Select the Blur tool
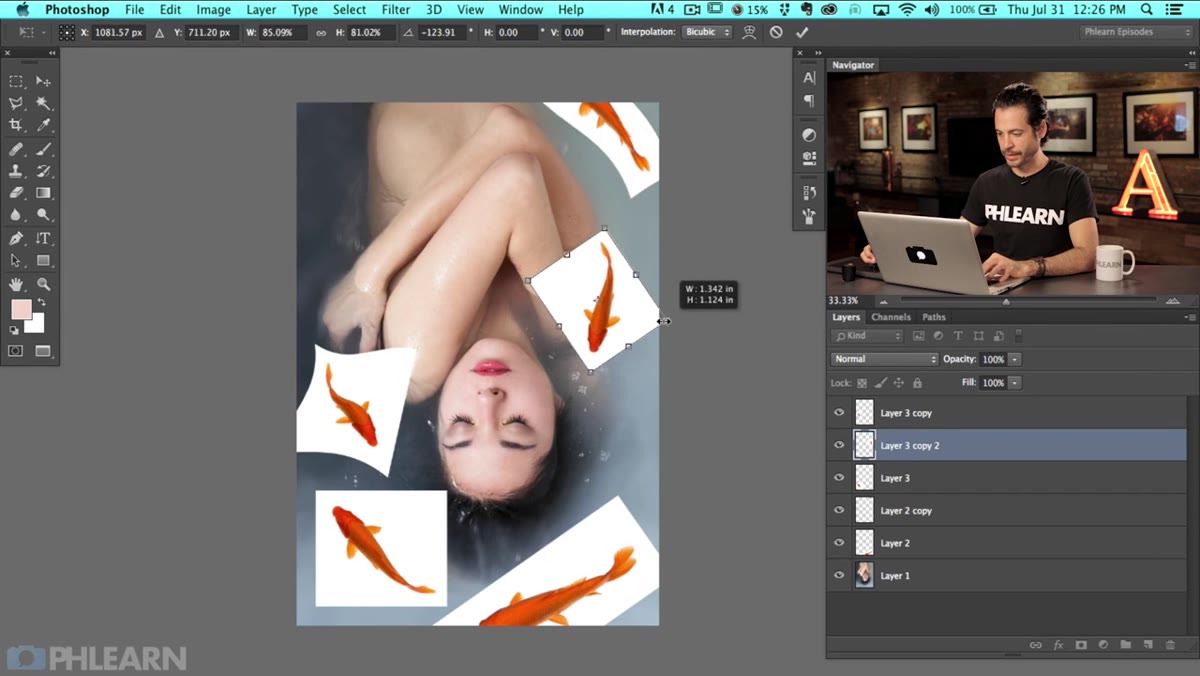1200x676 pixels. pos(16,215)
